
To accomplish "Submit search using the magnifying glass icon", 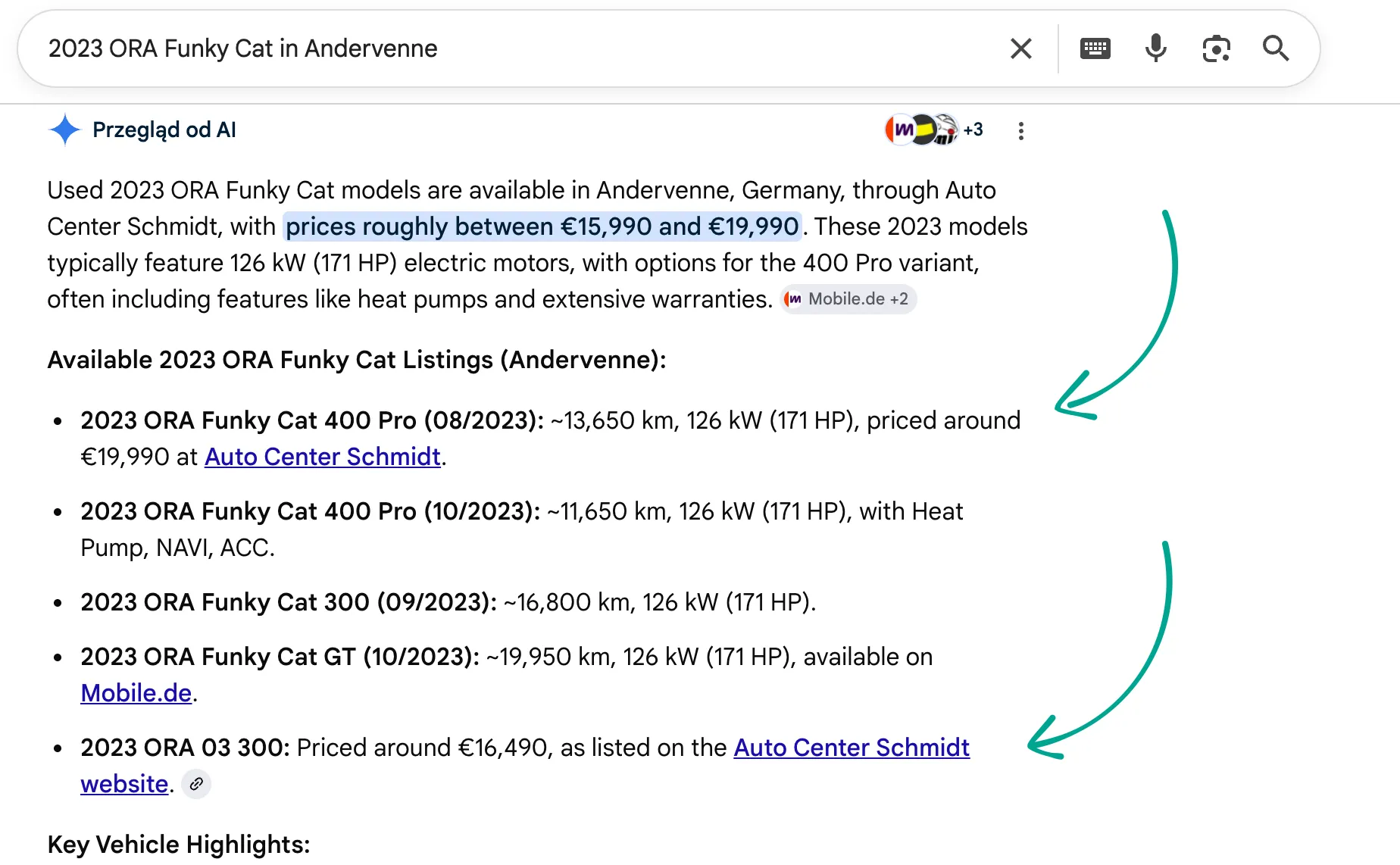I will click(1276, 48).
